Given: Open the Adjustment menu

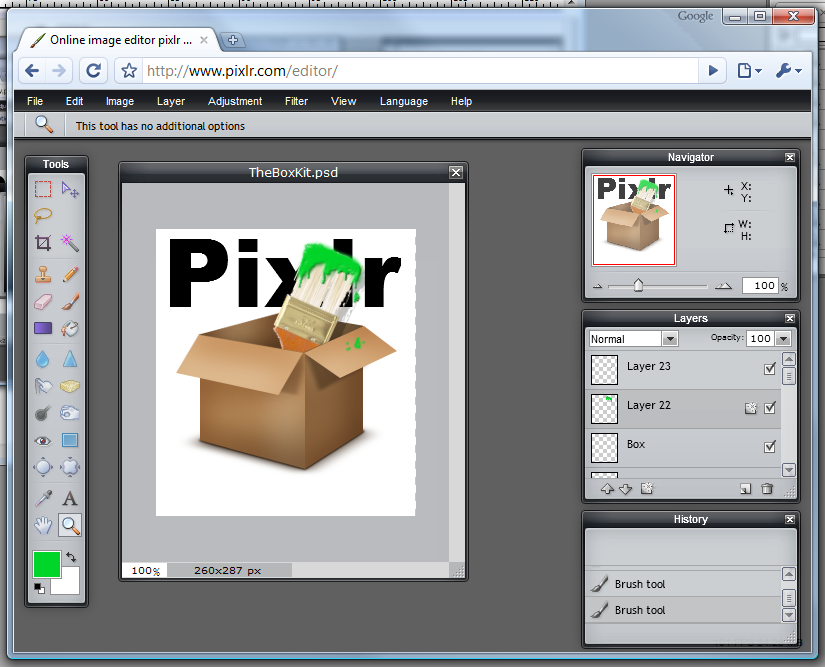Looking at the screenshot, I should point(235,101).
